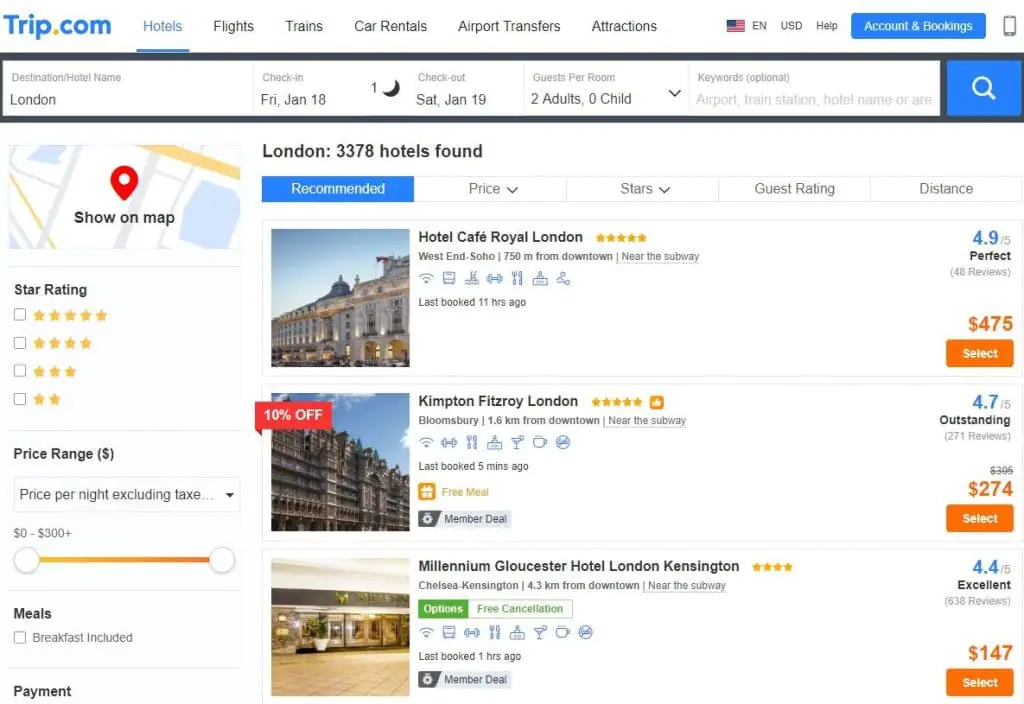Open Airport Transfers tab
This screenshot has width=1024, height=704.
click(509, 26)
